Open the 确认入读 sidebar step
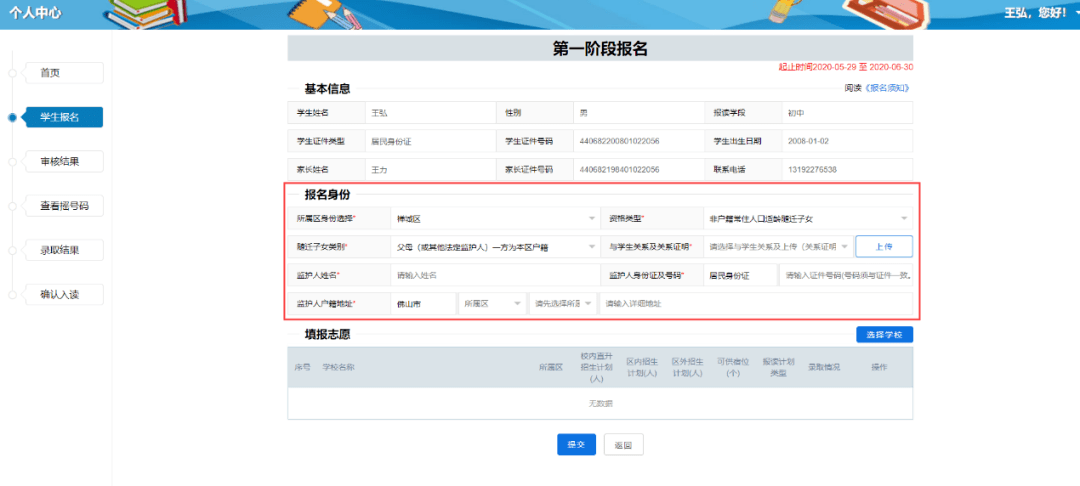The height and width of the screenshot is (486, 1080). (63, 295)
